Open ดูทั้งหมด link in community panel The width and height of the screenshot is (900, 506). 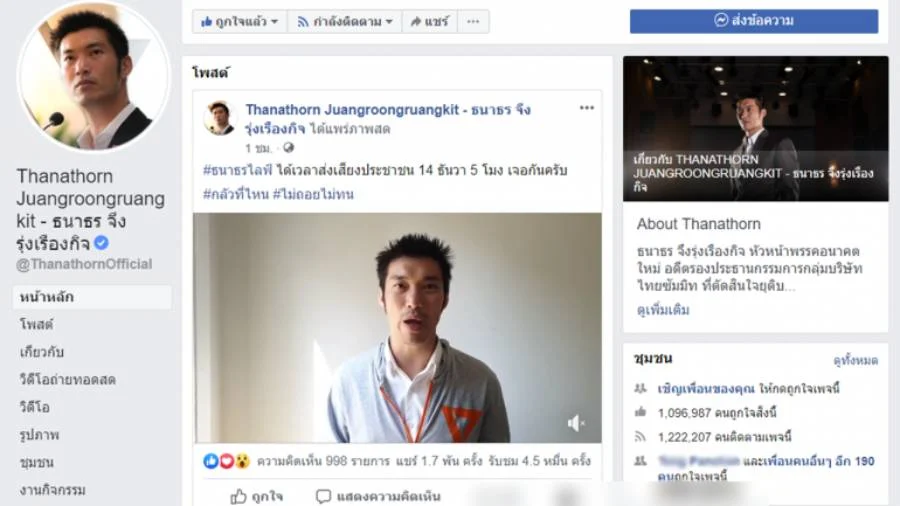click(855, 360)
